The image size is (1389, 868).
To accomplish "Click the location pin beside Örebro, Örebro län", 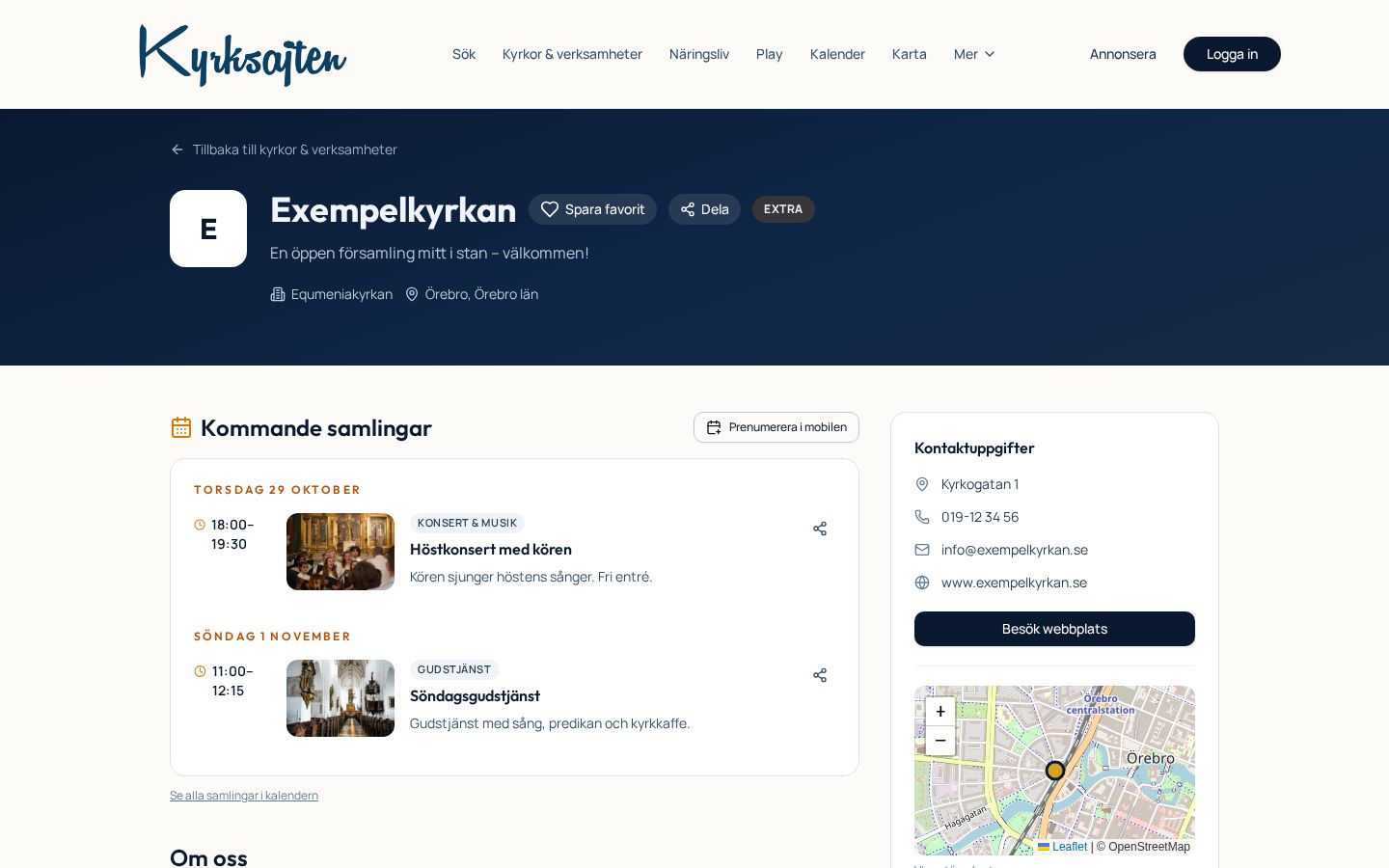I will 412,294.
